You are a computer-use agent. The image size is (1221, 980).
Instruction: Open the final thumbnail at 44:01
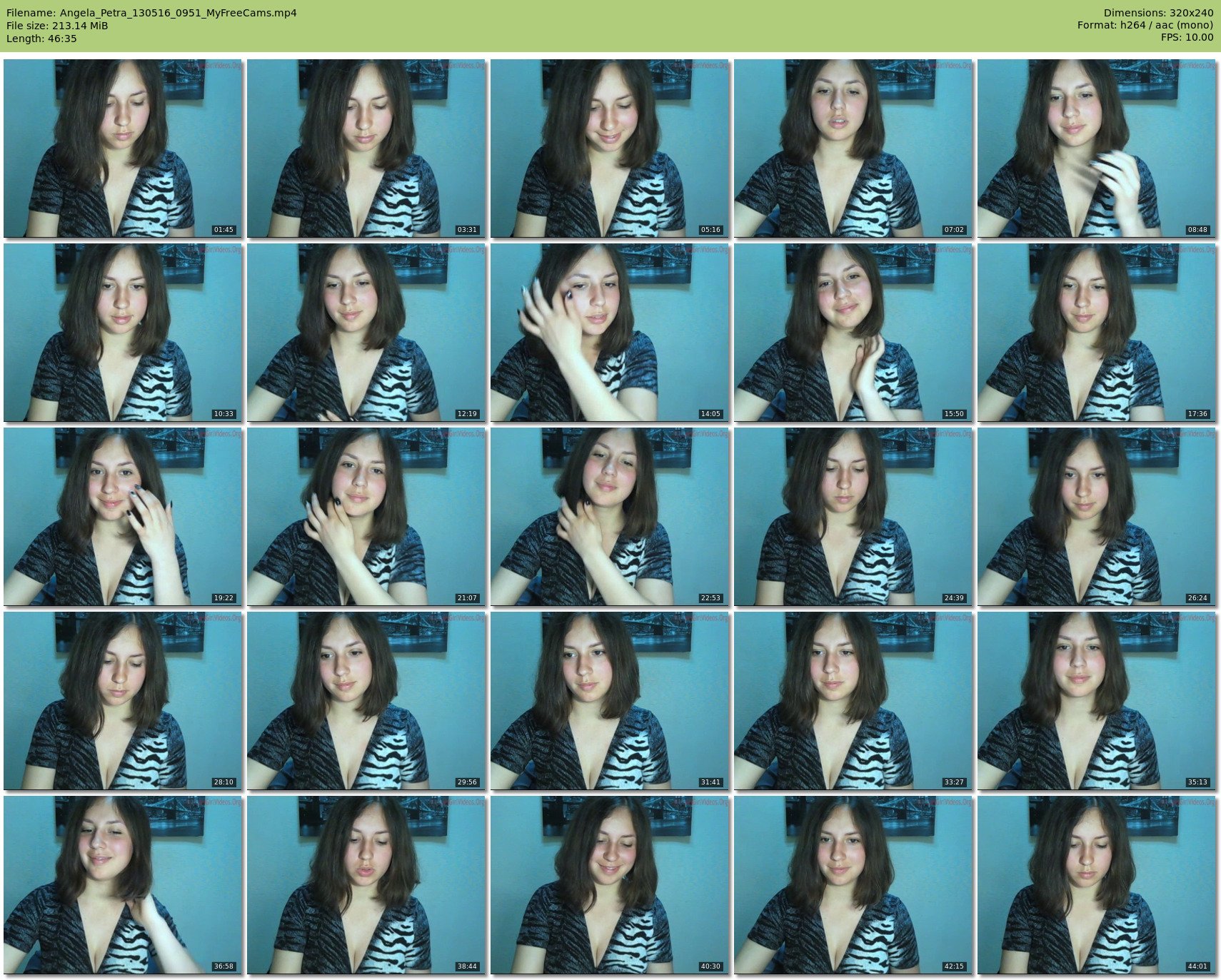coord(1097,885)
